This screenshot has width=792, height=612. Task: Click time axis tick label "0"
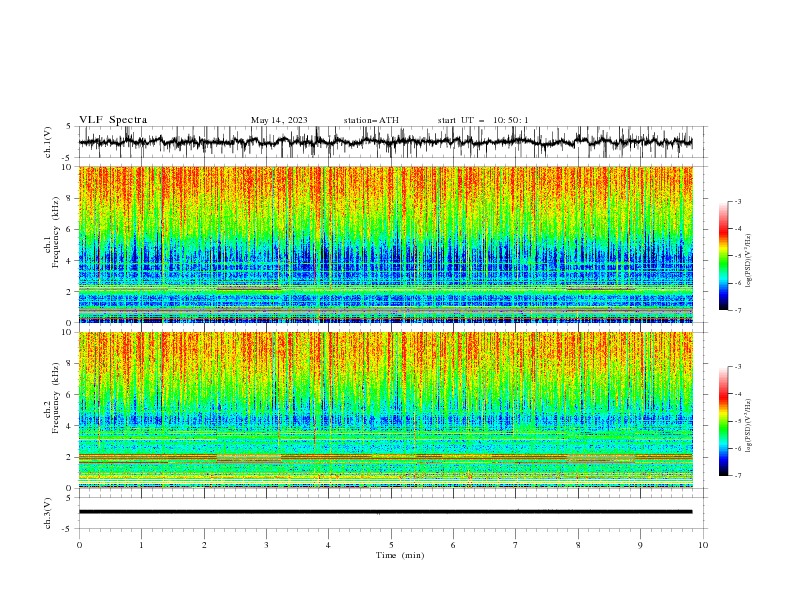pyautogui.click(x=79, y=545)
